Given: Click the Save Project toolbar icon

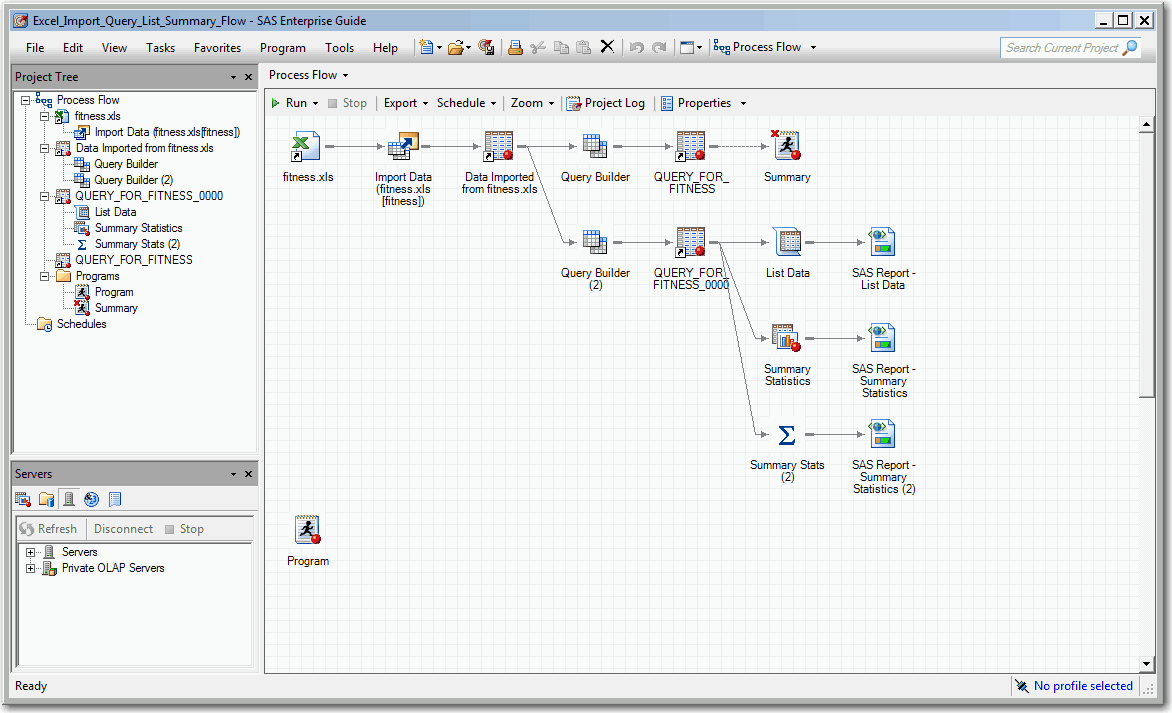Looking at the screenshot, I should [487, 47].
